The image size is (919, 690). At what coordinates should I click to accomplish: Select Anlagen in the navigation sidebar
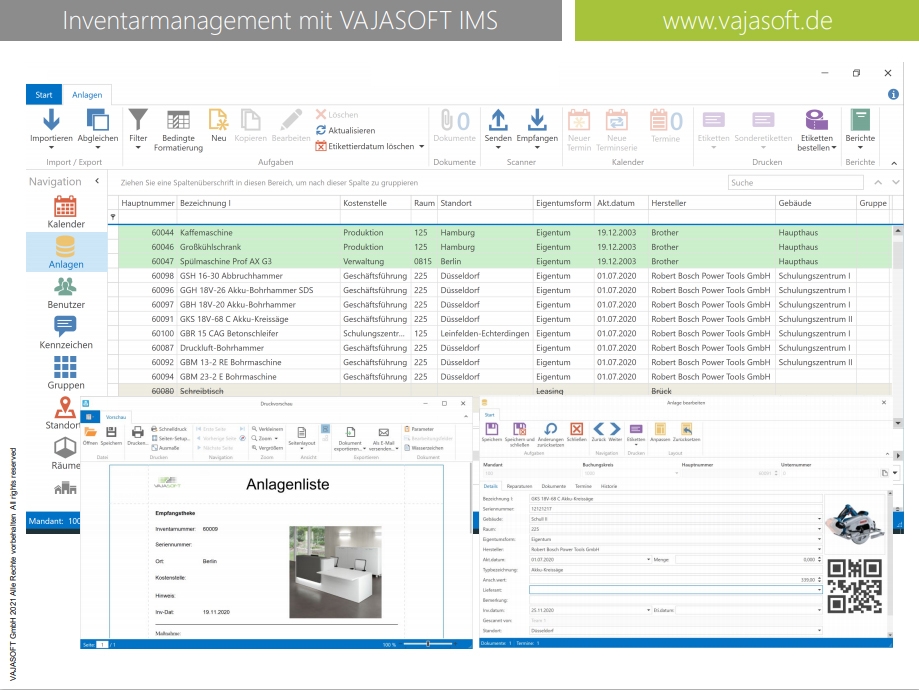point(66,253)
